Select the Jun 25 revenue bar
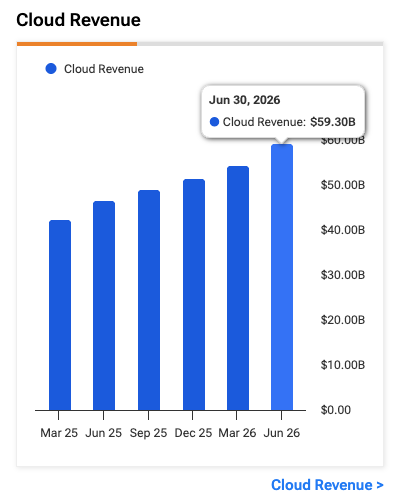The width and height of the screenshot is (400, 500). pos(104,306)
